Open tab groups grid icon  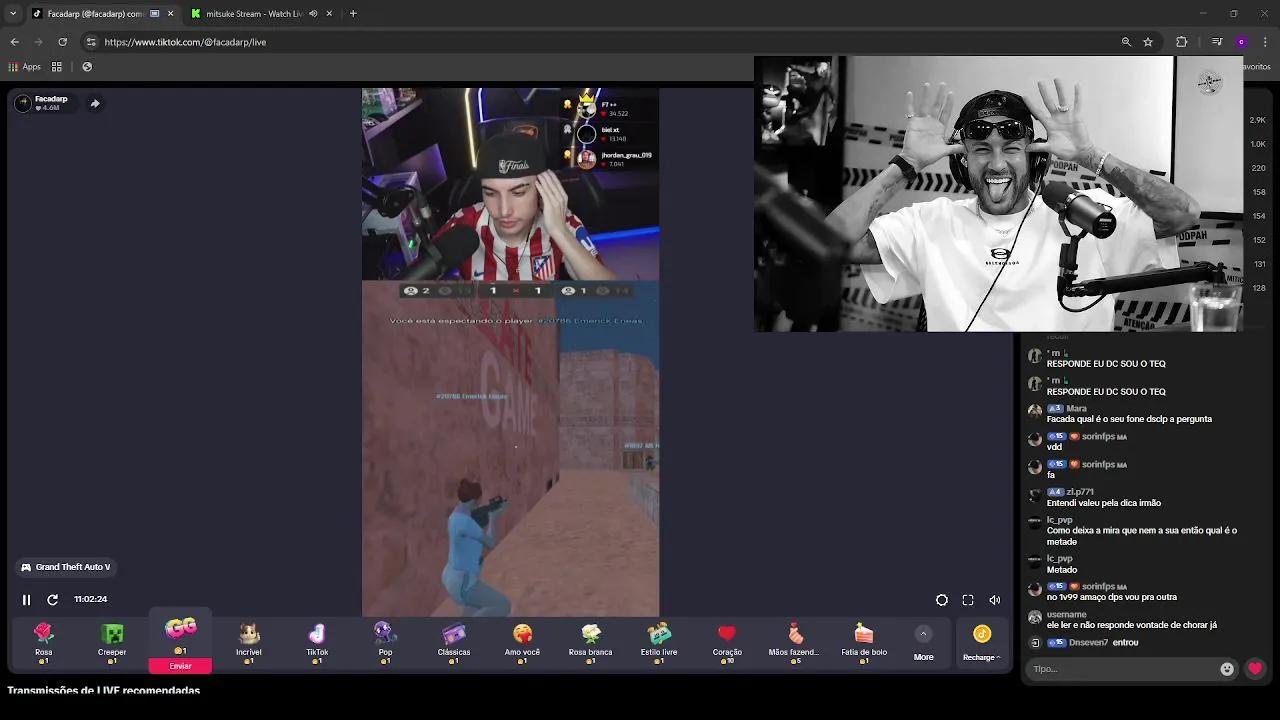click(x=57, y=67)
